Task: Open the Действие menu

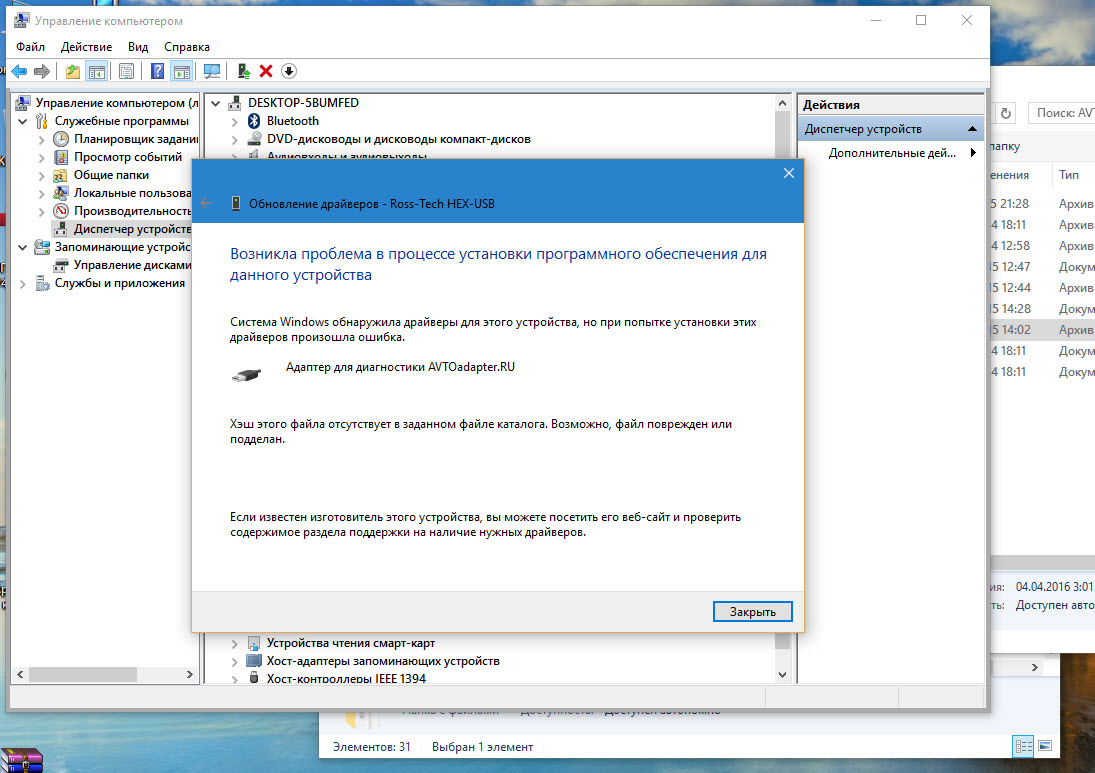Action: (86, 46)
